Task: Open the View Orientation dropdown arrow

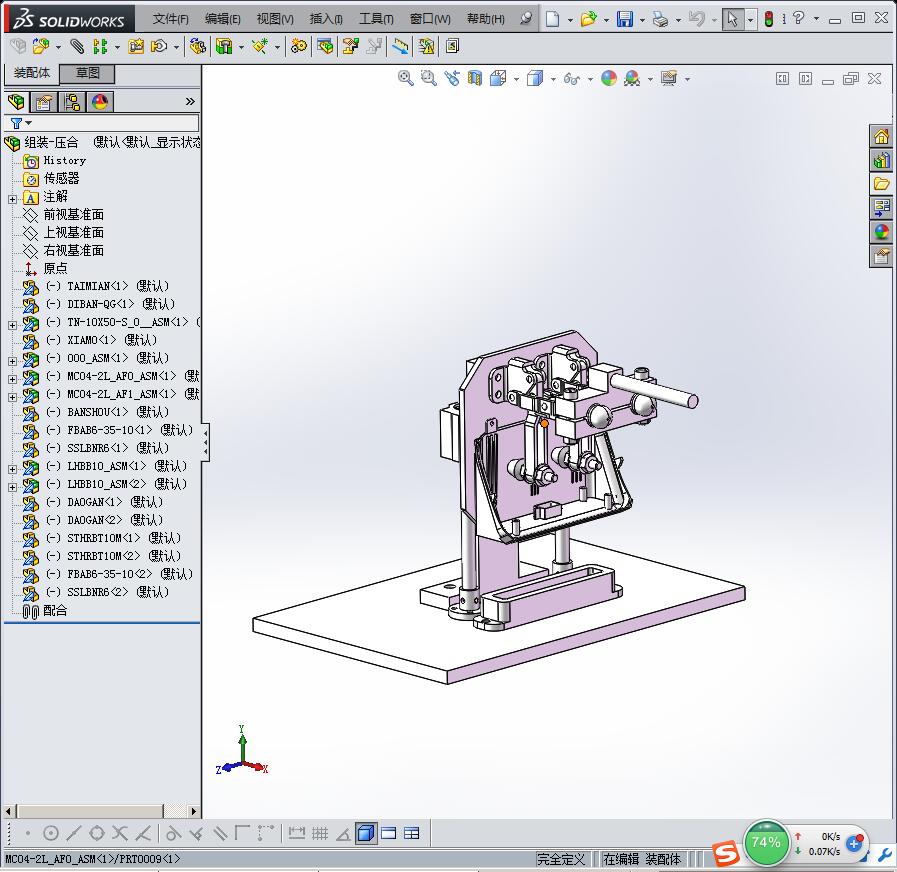Action: point(516,79)
